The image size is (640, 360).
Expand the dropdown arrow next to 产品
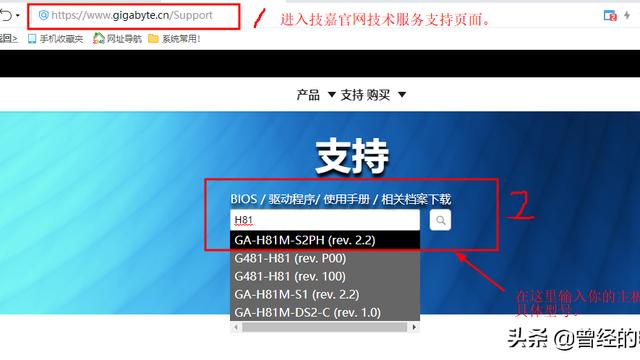tap(332, 95)
